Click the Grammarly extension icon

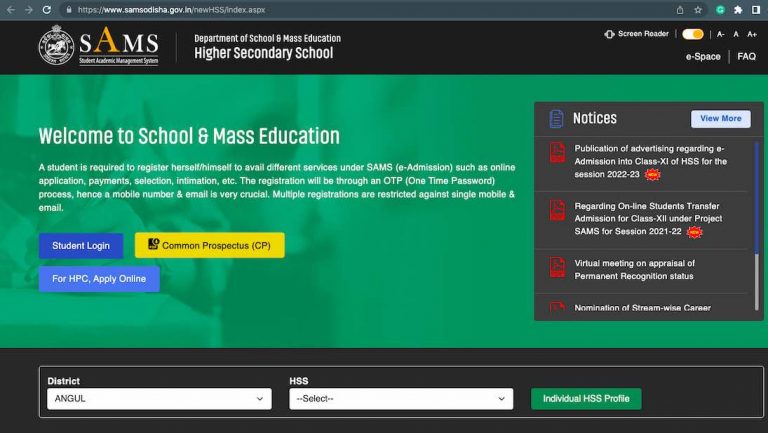click(x=719, y=9)
